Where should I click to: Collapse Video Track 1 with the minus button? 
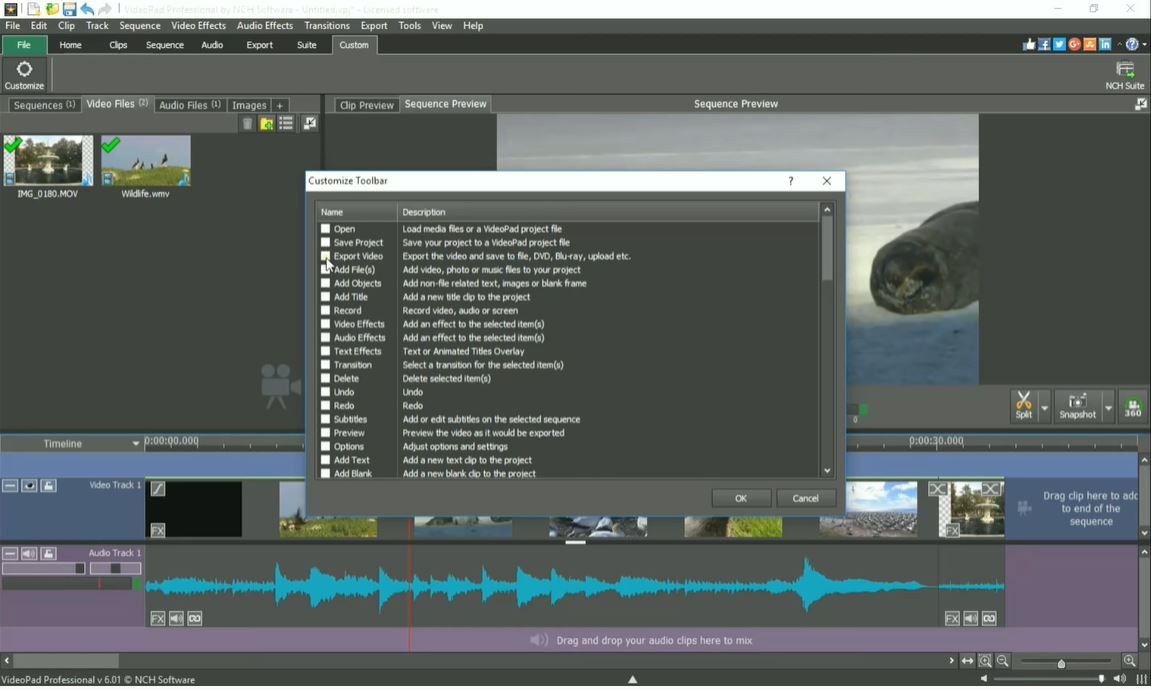10,485
